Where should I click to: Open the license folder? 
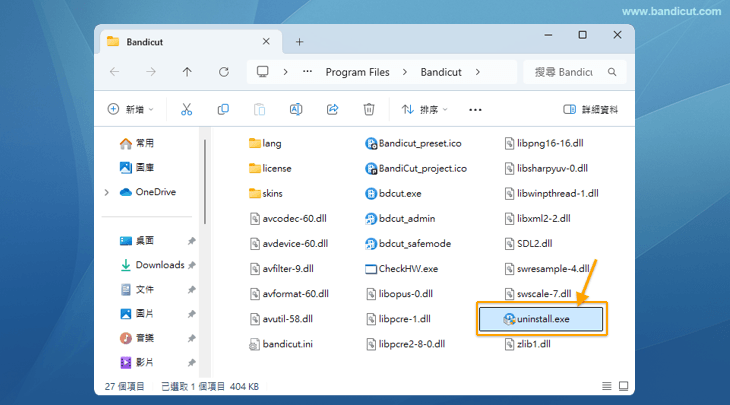(270, 169)
